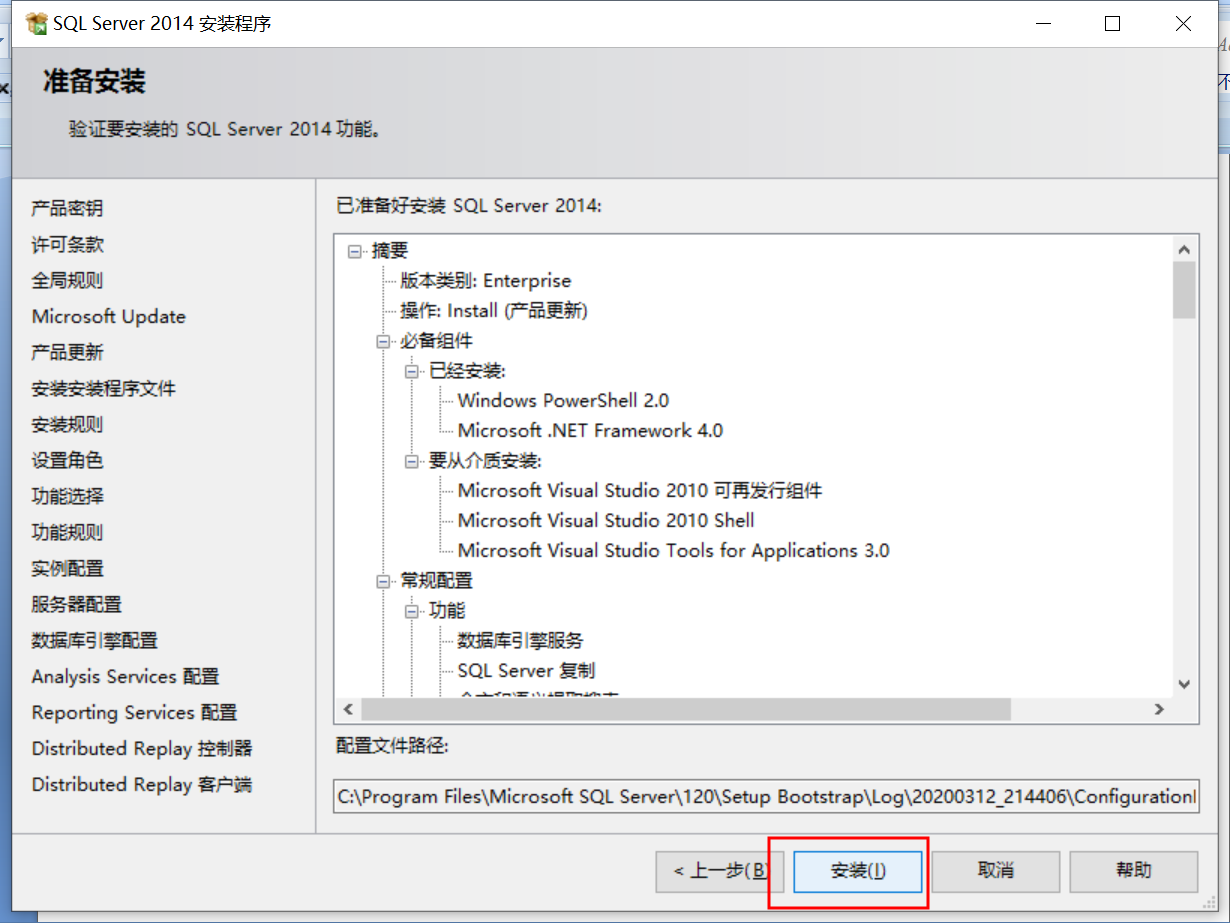Click the horizontal scroll-left arrow
The image size is (1230, 923).
pos(348,709)
